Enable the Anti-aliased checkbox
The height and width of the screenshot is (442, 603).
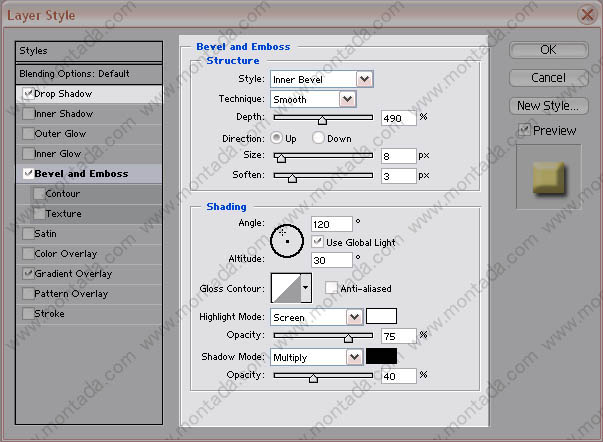pyautogui.click(x=331, y=288)
